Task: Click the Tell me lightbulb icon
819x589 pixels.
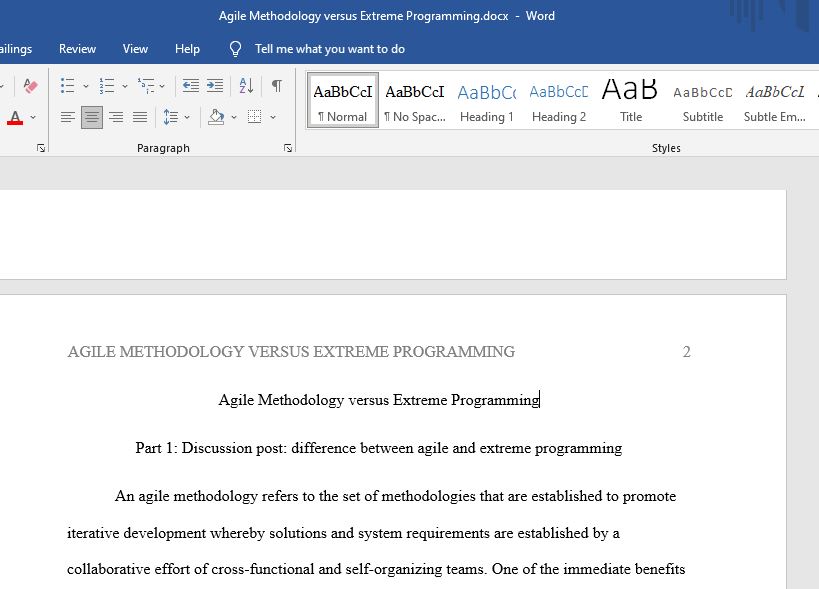Action: (x=236, y=49)
